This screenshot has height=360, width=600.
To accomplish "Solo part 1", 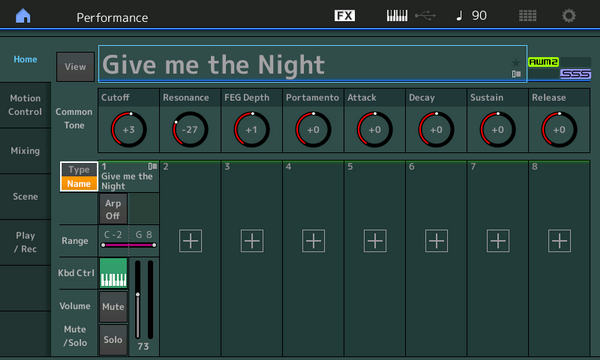I will 113,340.
